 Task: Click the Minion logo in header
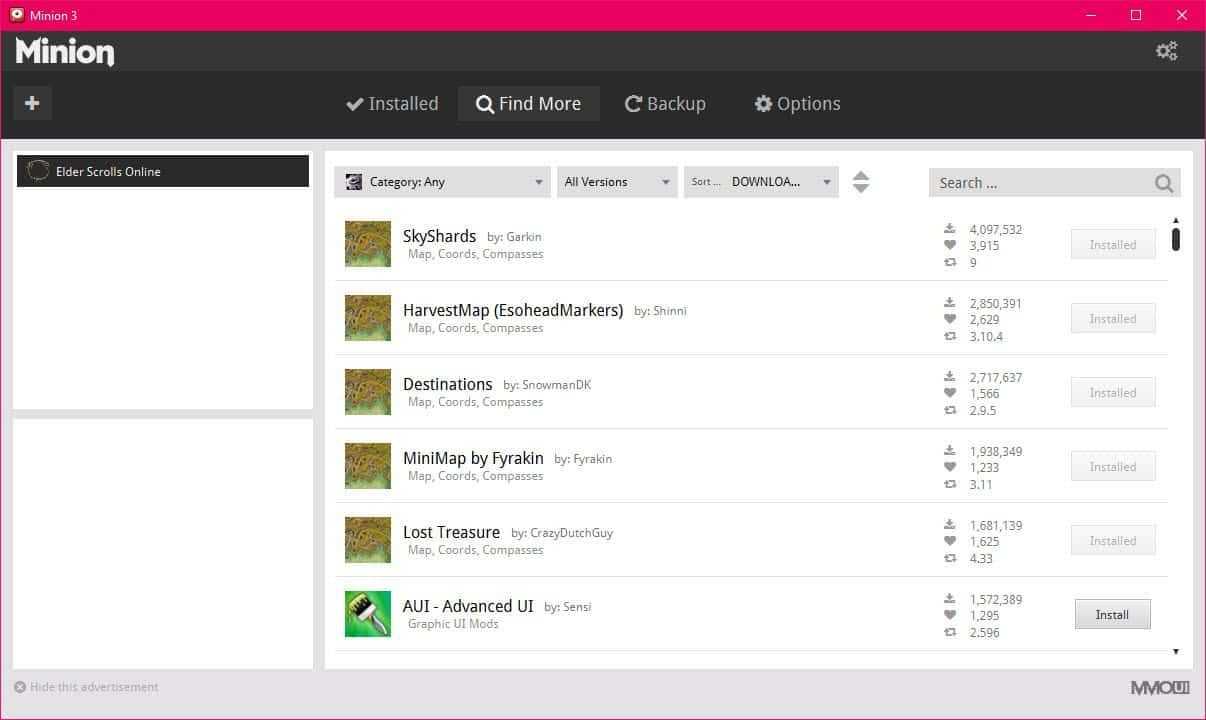[x=65, y=52]
